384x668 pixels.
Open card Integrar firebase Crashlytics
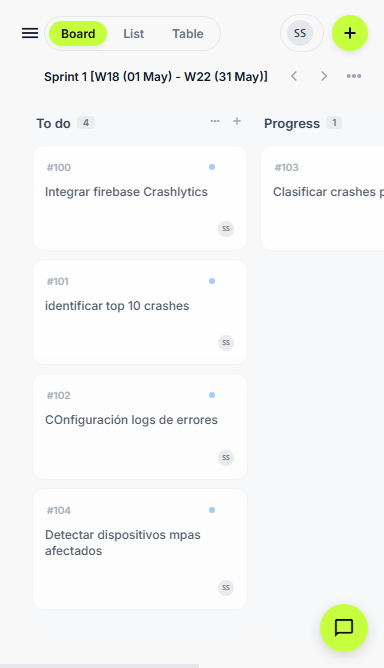[140, 198]
